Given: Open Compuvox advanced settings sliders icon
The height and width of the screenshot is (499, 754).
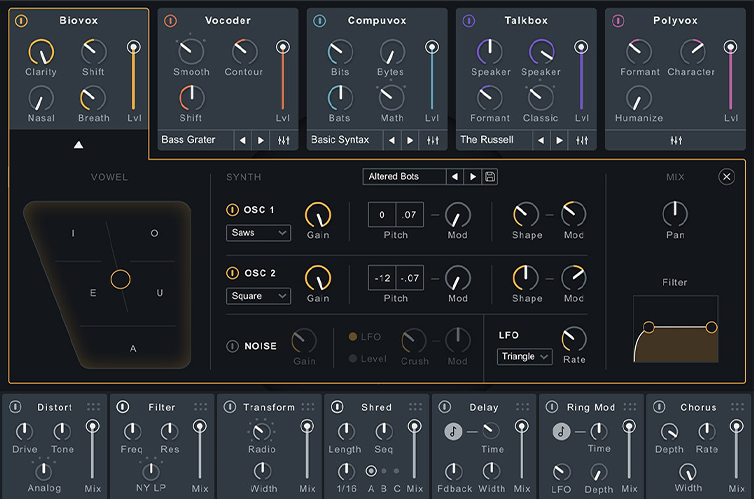Looking at the screenshot, I should [433, 140].
